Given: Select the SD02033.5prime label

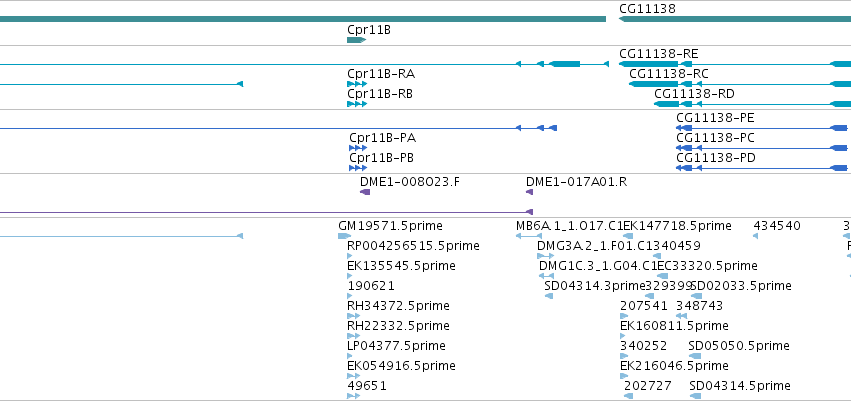Looking at the screenshot, I should 741,286.
